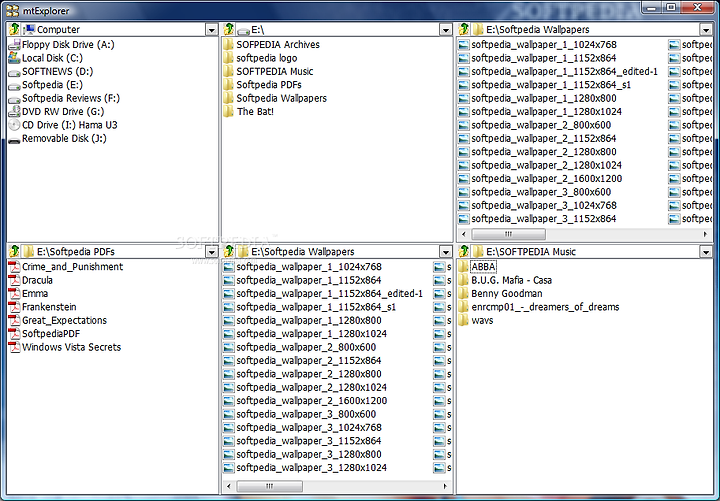This screenshot has height=501, width=720.
Task: Select the wavs folder icon
Action: [x=463, y=320]
